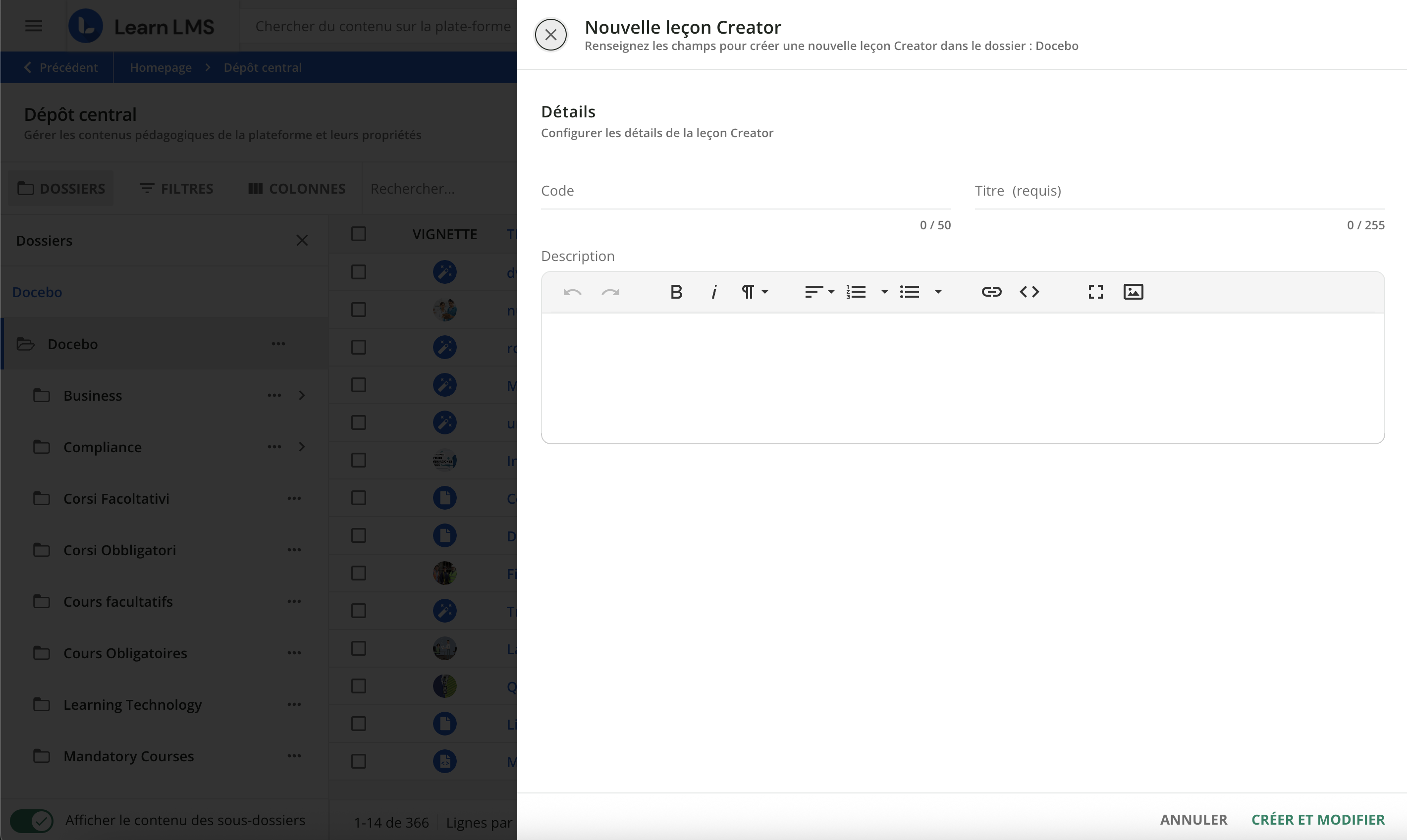Click the insert link icon
The width and height of the screenshot is (1407, 840).
click(x=991, y=292)
